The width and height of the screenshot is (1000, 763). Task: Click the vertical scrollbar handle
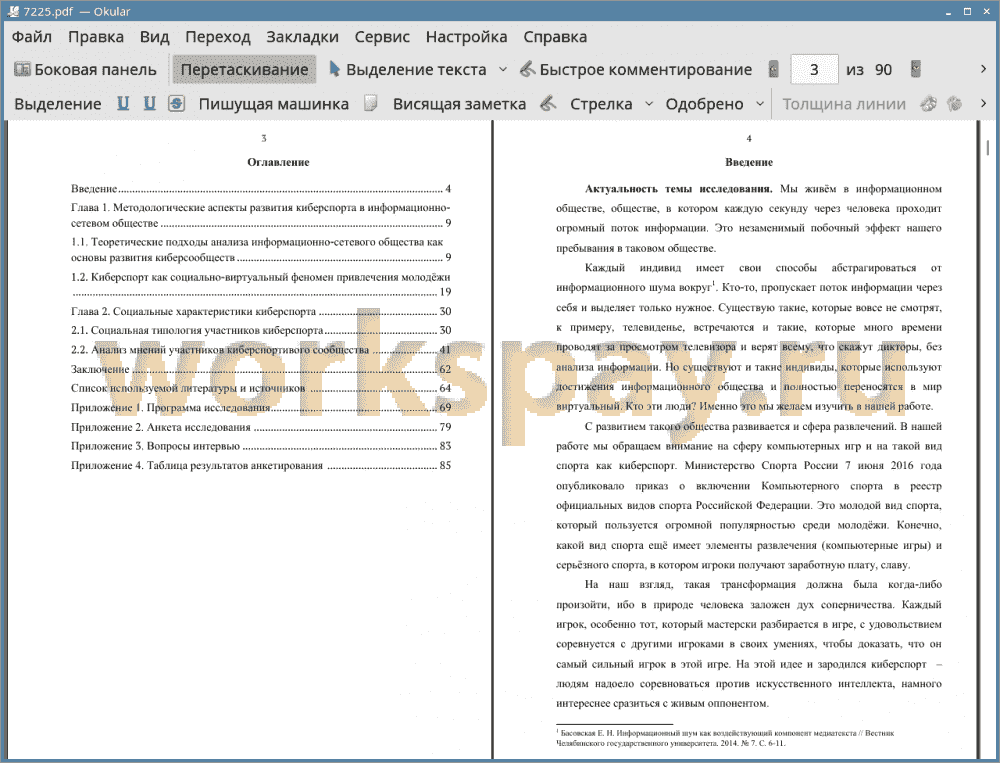[988, 147]
